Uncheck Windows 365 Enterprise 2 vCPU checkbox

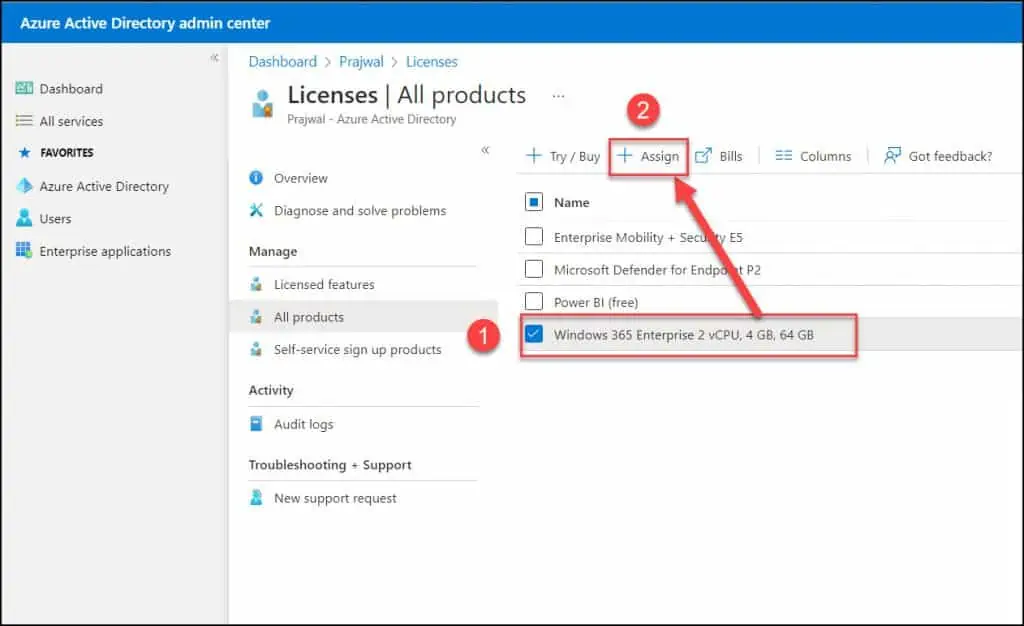534,334
